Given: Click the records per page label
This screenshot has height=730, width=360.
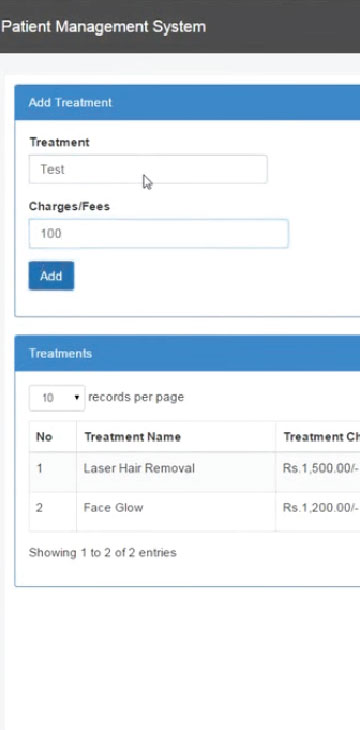Looking at the screenshot, I should tap(136, 397).
